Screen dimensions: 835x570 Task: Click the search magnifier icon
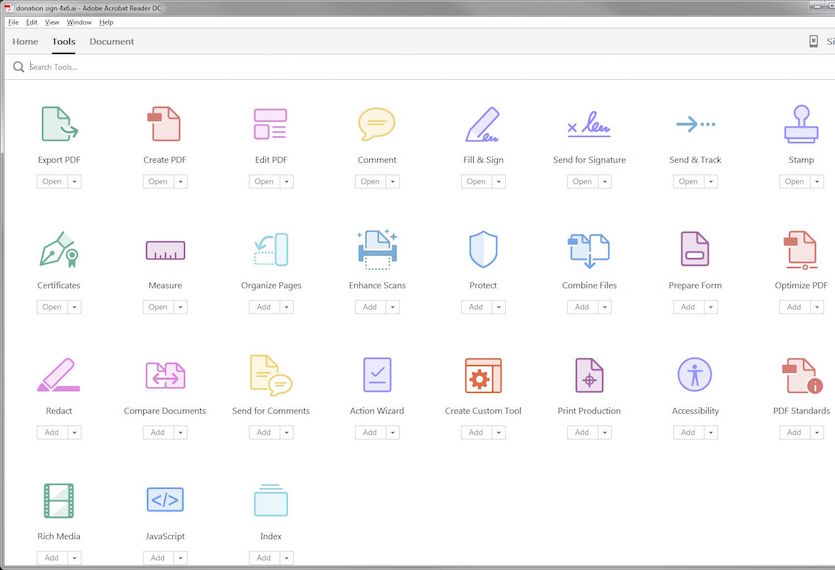(19, 67)
